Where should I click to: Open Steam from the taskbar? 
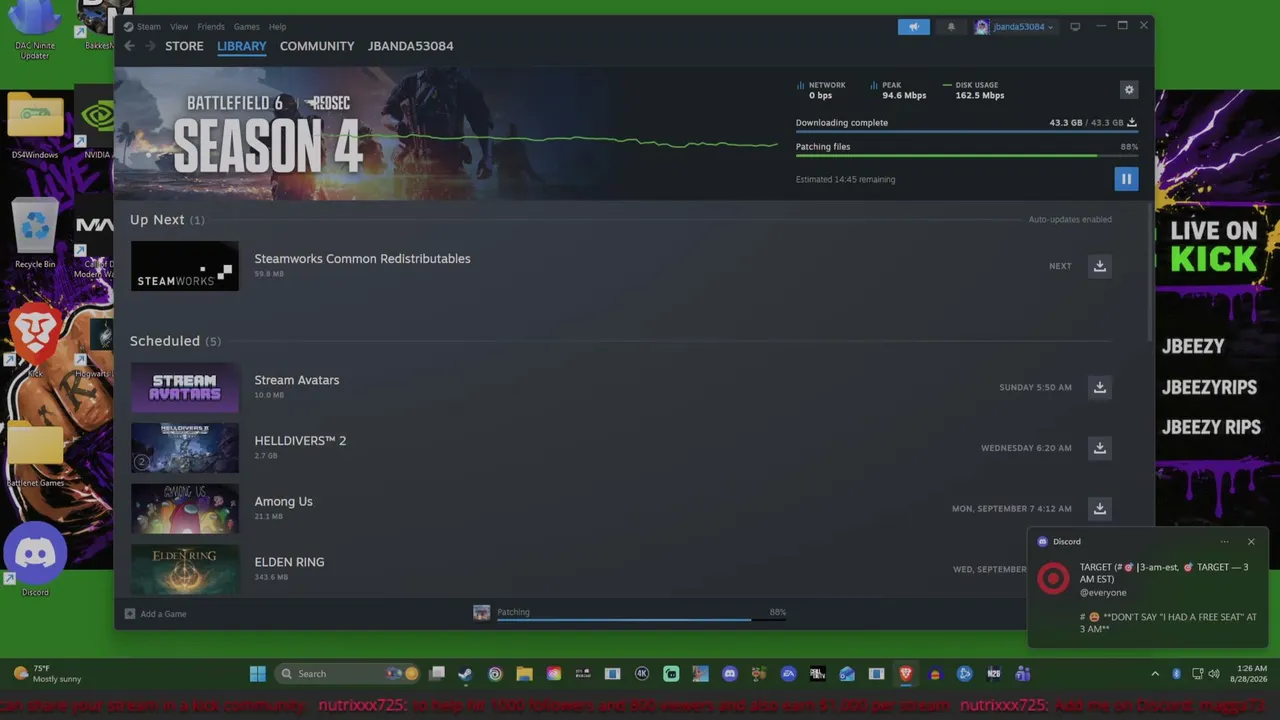point(466,674)
